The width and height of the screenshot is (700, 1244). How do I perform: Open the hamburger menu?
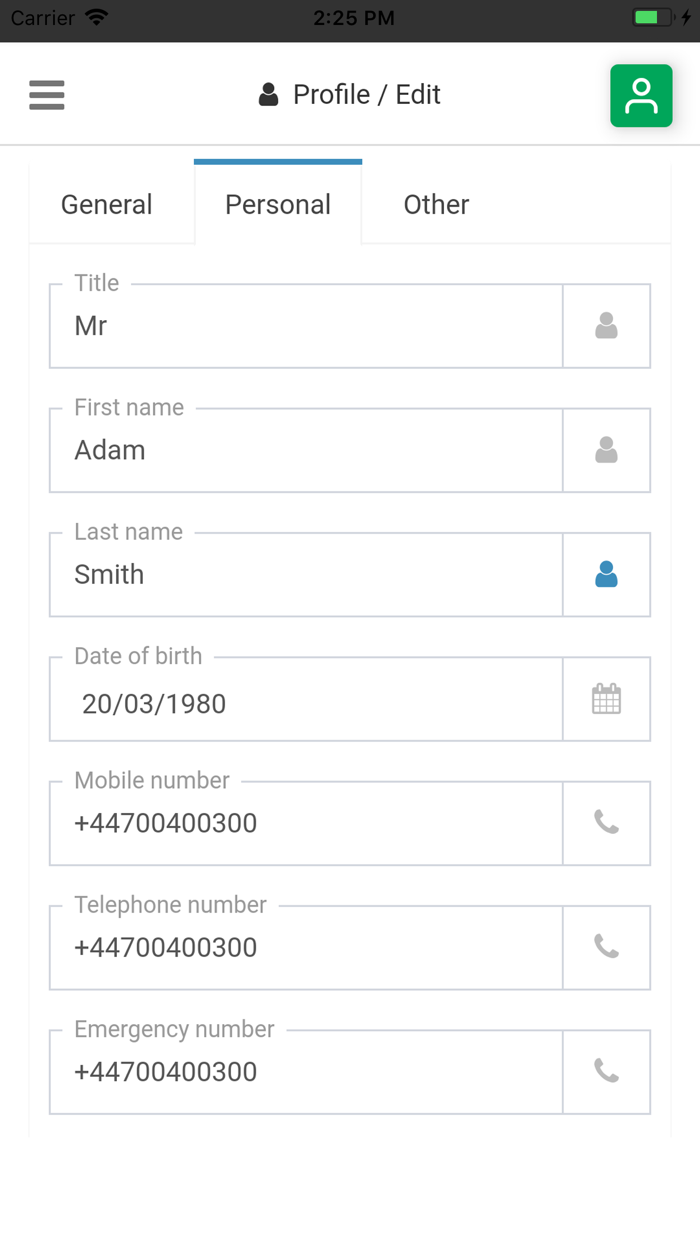coord(47,95)
